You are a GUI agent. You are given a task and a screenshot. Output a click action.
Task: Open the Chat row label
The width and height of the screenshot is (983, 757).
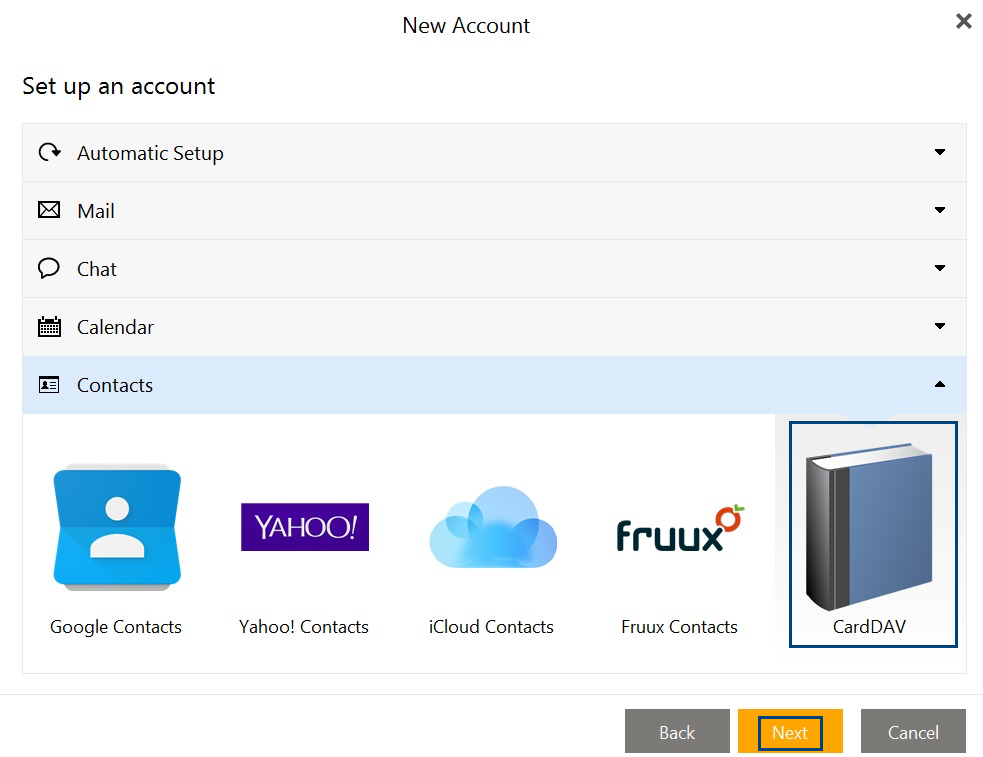coord(97,269)
